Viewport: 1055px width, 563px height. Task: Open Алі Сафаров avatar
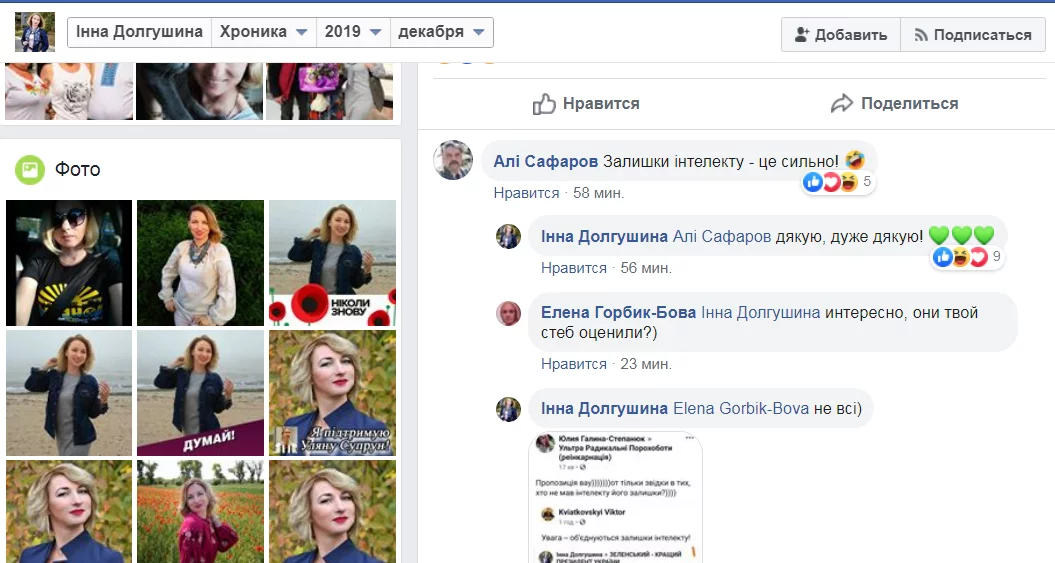(453, 160)
